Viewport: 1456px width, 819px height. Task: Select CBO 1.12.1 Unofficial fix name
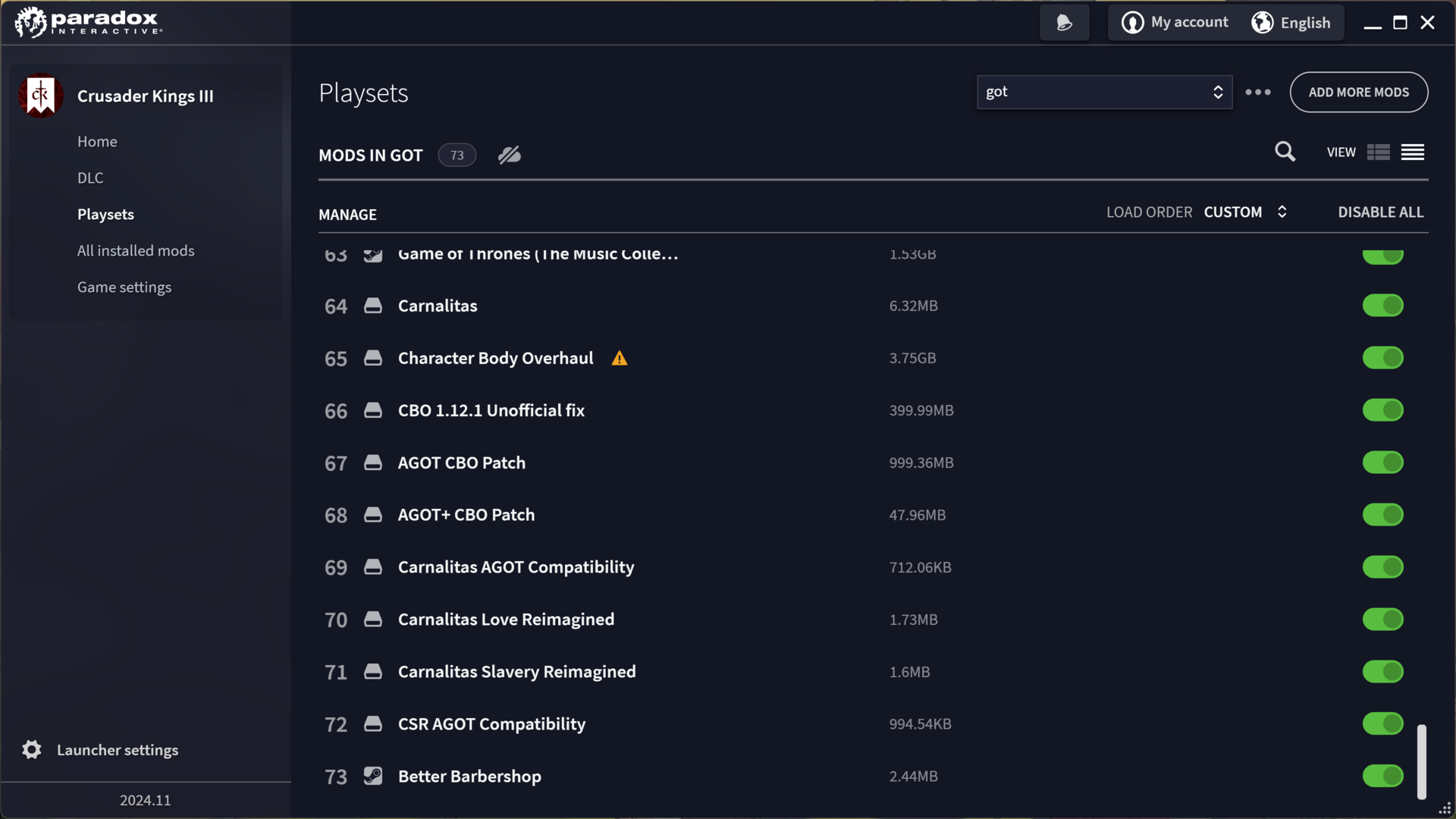(491, 410)
